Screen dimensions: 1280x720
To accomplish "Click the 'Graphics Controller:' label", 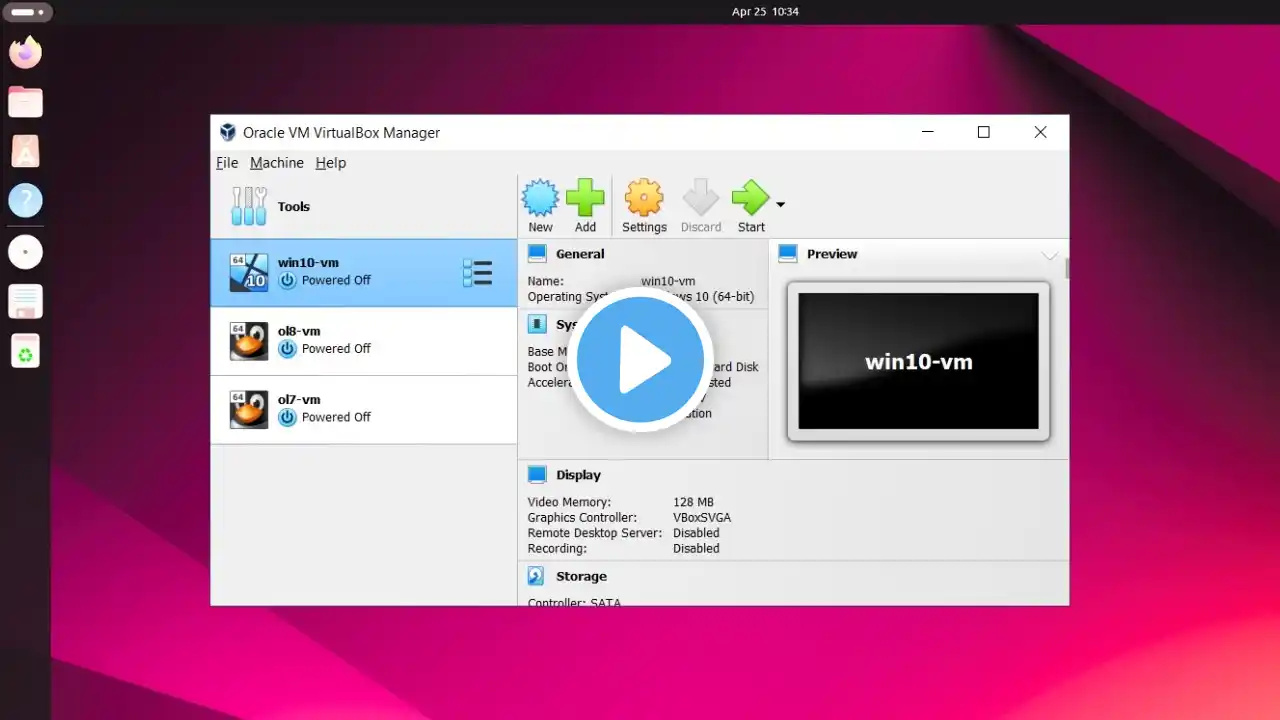I will (x=582, y=518).
